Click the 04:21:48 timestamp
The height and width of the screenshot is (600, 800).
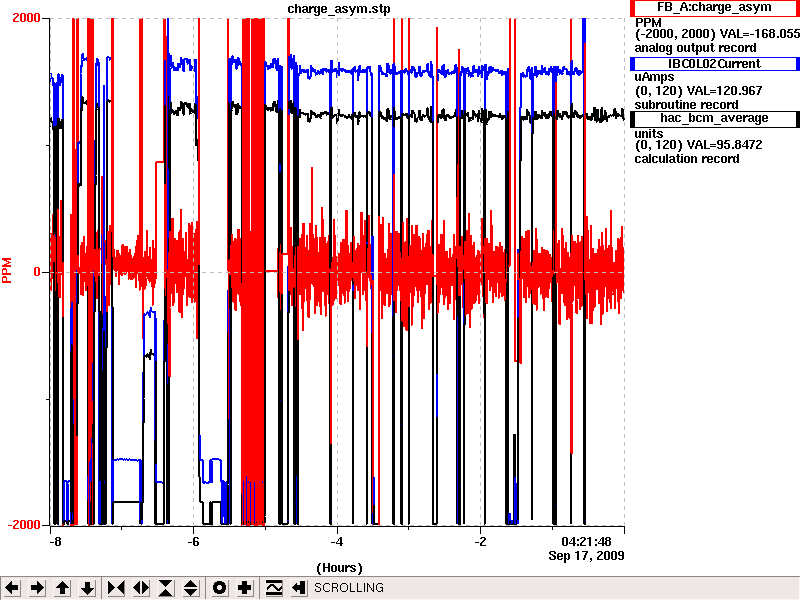(x=586, y=542)
